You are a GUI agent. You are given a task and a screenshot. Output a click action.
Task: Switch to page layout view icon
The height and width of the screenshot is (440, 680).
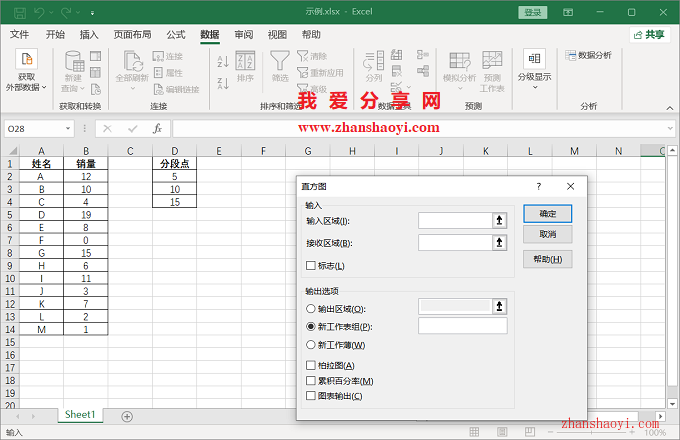point(502,432)
